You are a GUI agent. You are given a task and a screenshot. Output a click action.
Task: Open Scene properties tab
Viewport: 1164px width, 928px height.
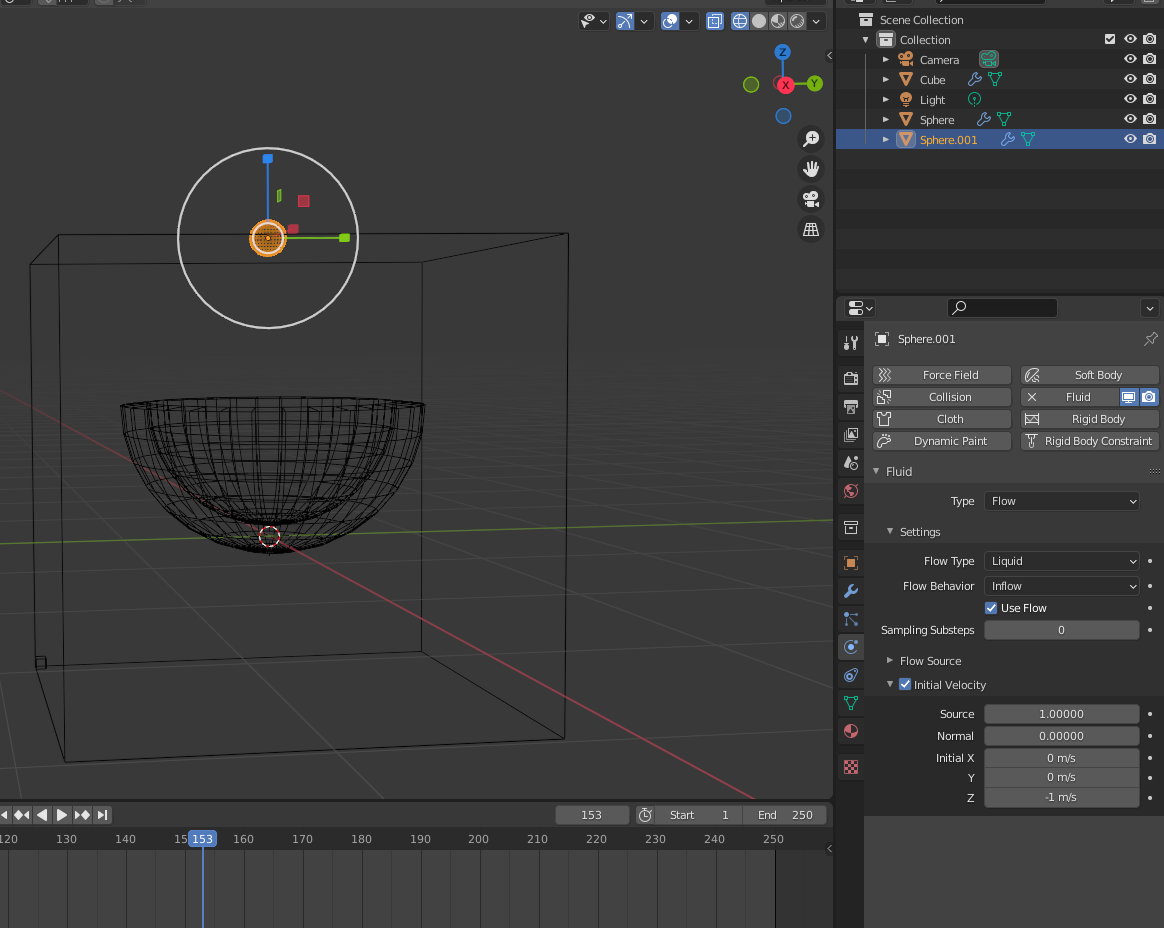point(851,463)
